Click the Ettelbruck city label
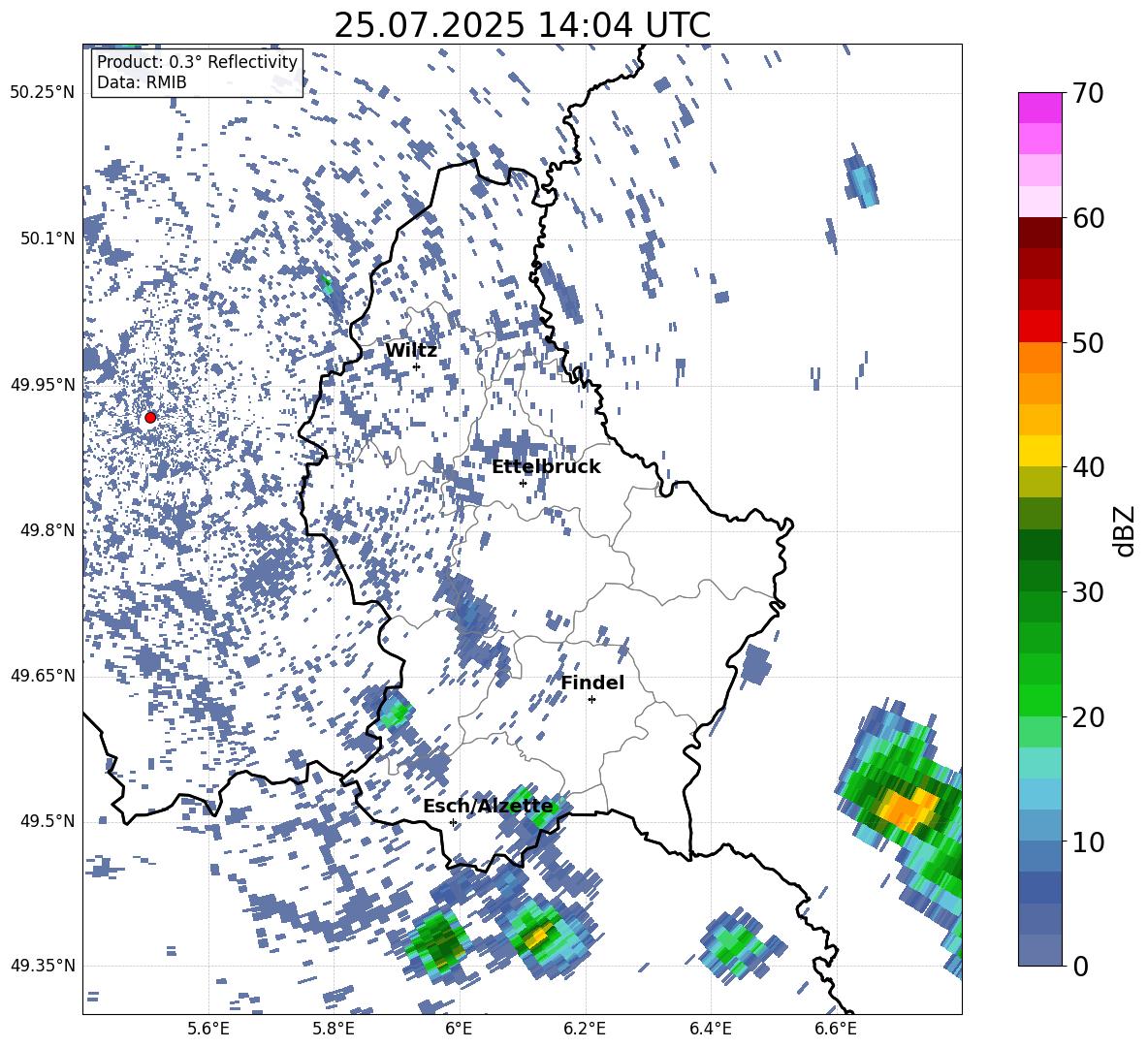The height and width of the screenshot is (1048, 1148). click(x=546, y=467)
